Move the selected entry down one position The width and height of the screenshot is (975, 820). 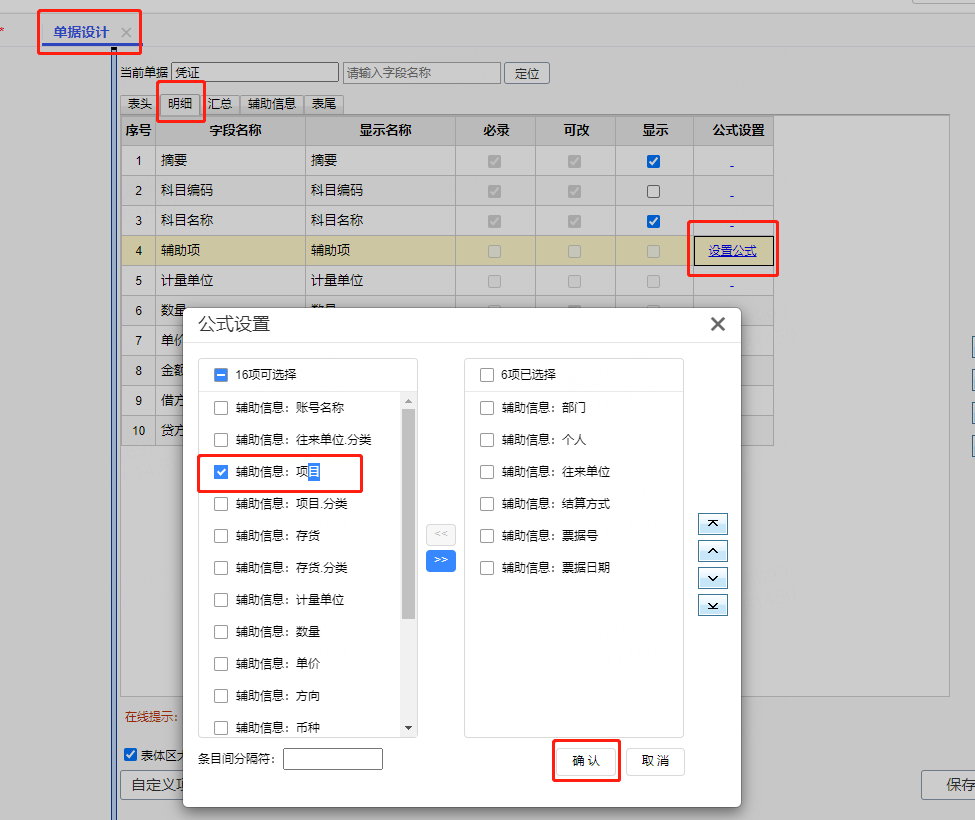pyautogui.click(x=713, y=577)
